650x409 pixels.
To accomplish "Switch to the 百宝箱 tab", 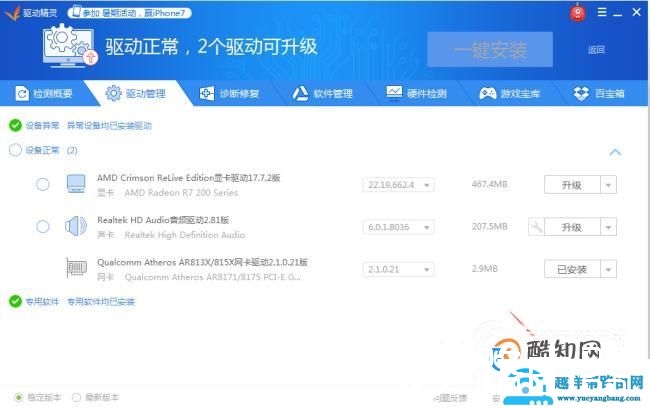I will pos(599,93).
